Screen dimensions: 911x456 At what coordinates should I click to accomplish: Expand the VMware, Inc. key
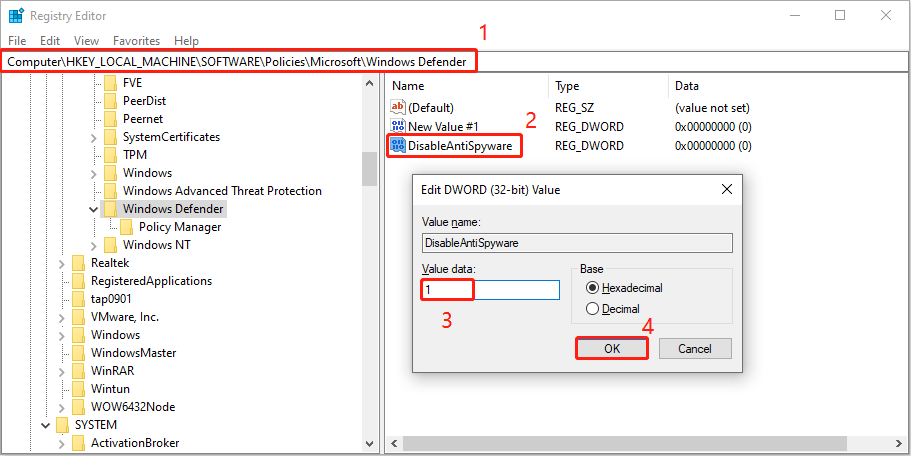click(x=62, y=318)
